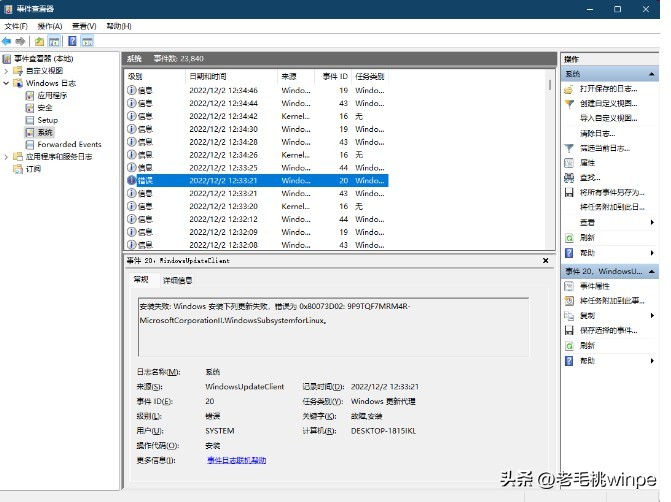The width and height of the screenshot is (671, 502).
Task: Click the blue Help toolbar icon
Action: [73, 41]
